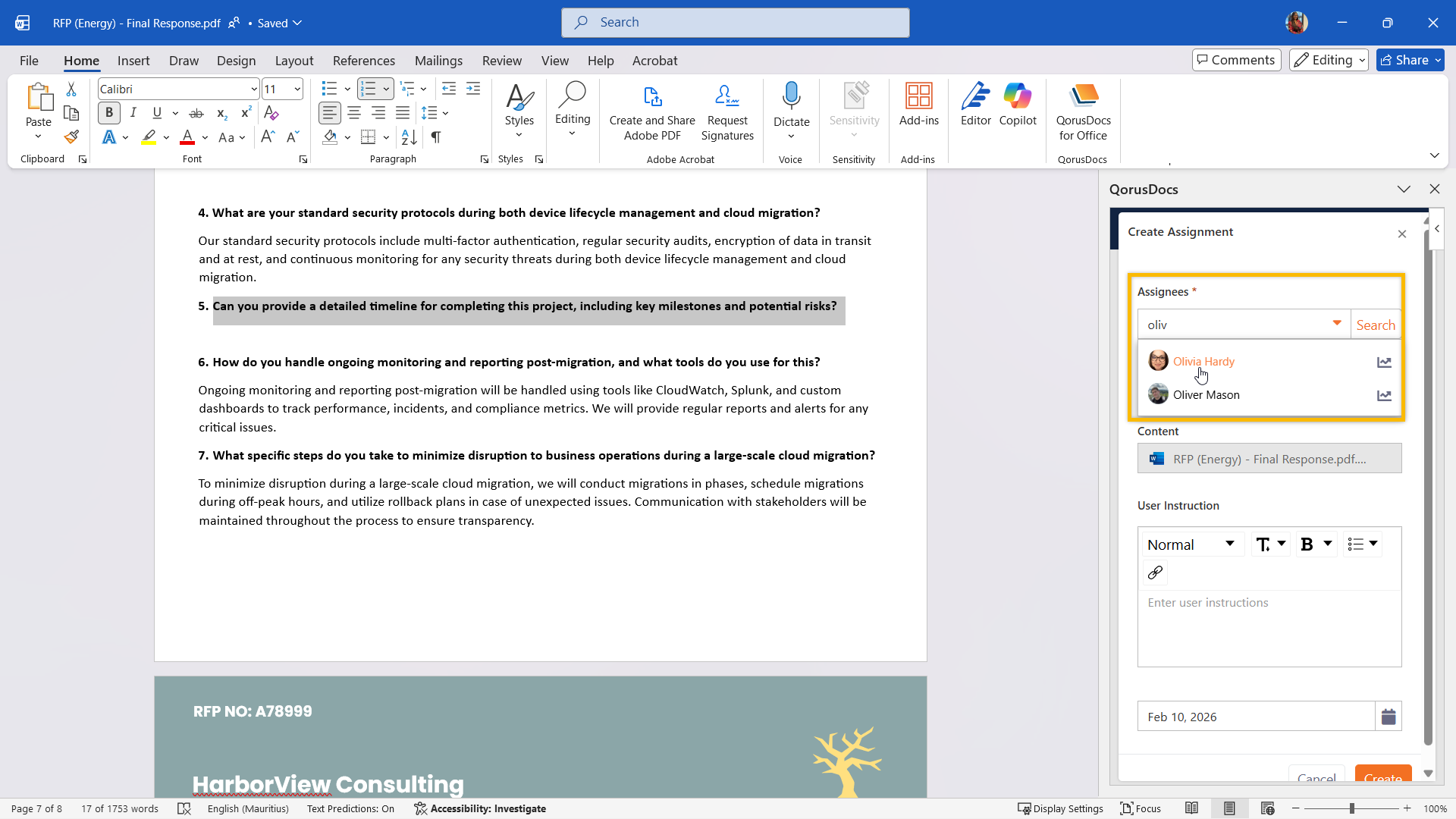Open the References ribbon tab

click(363, 61)
